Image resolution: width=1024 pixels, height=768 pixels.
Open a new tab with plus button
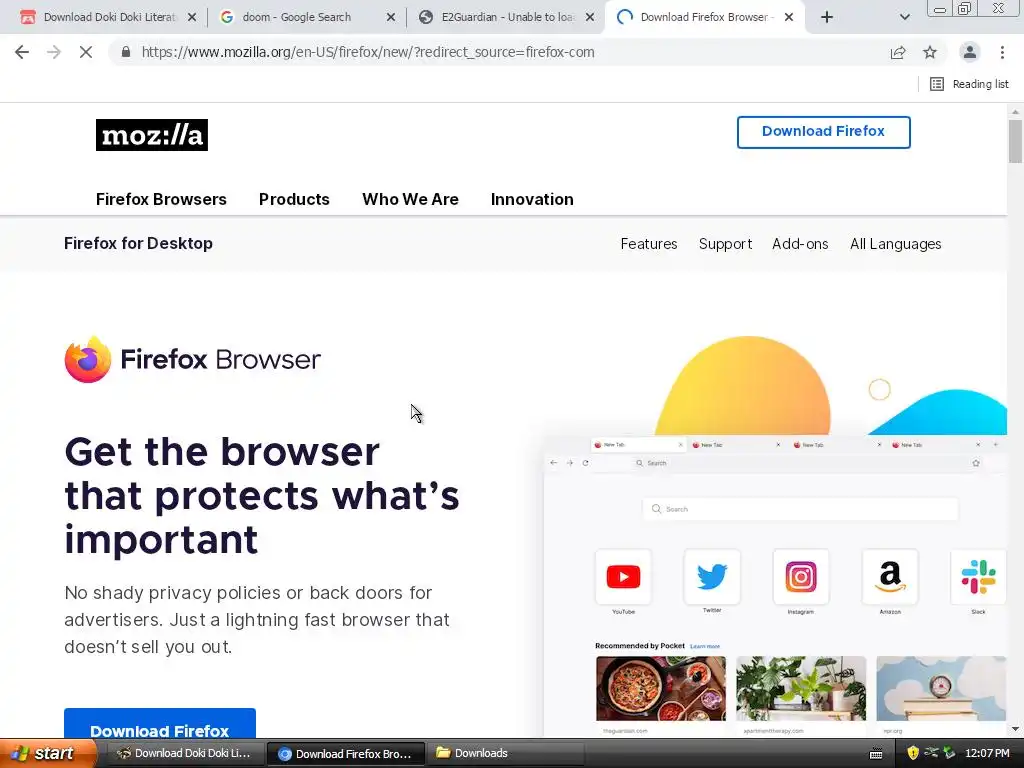click(827, 17)
